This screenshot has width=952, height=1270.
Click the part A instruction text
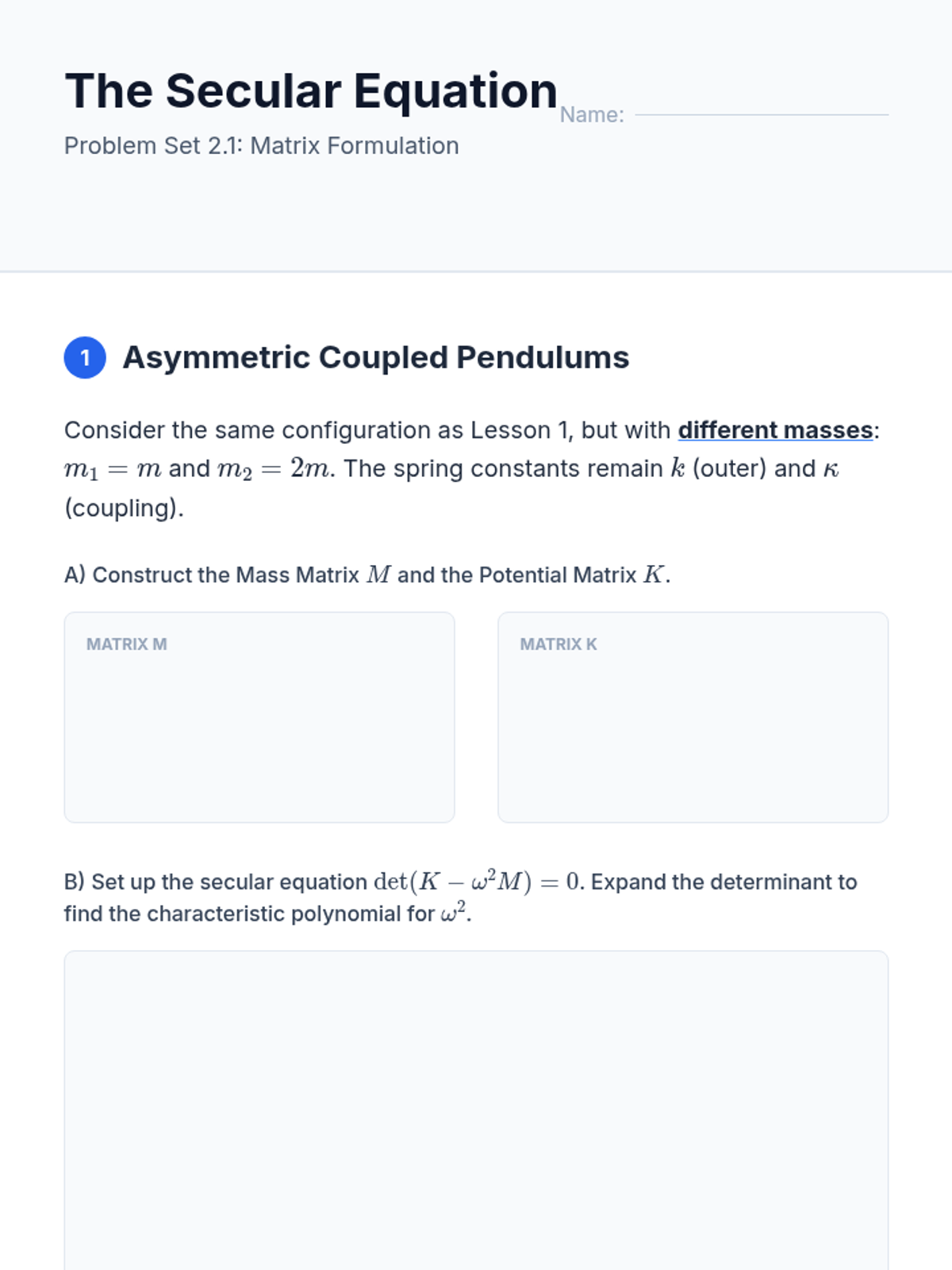click(x=367, y=575)
